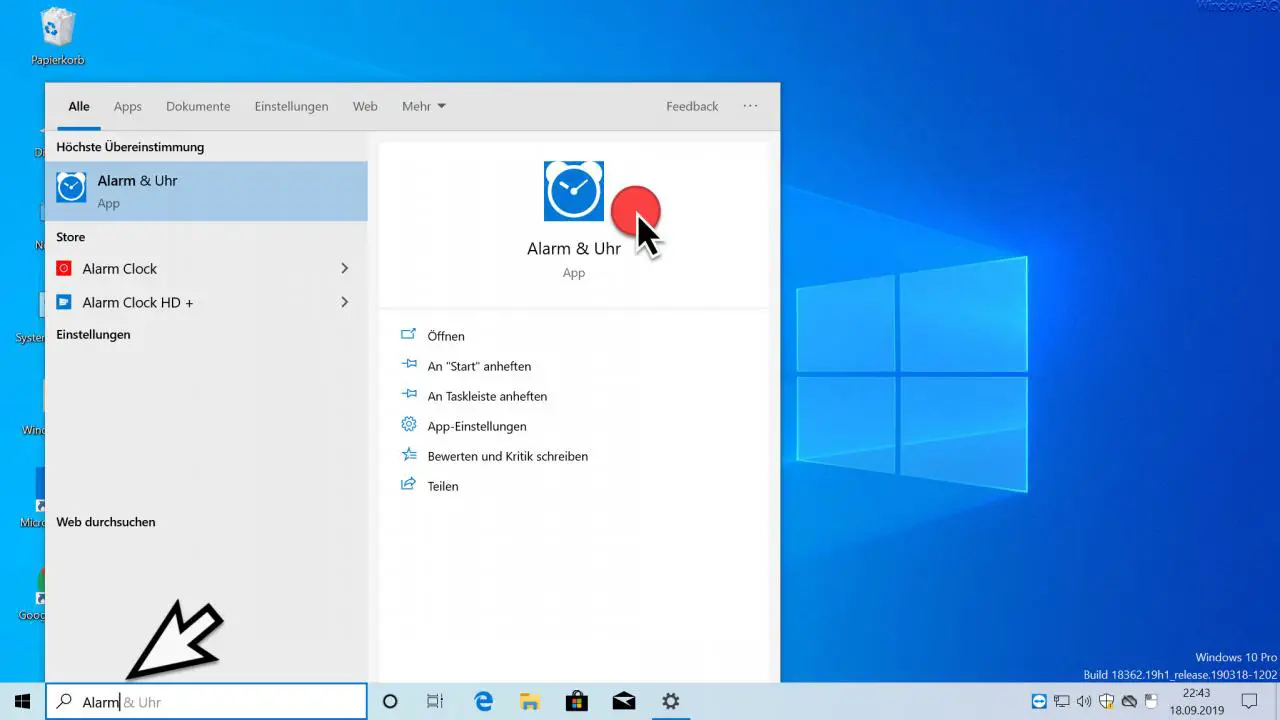Expand the Alarm Clock HD + result chevron
This screenshot has height=720, width=1280.
[x=345, y=302]
